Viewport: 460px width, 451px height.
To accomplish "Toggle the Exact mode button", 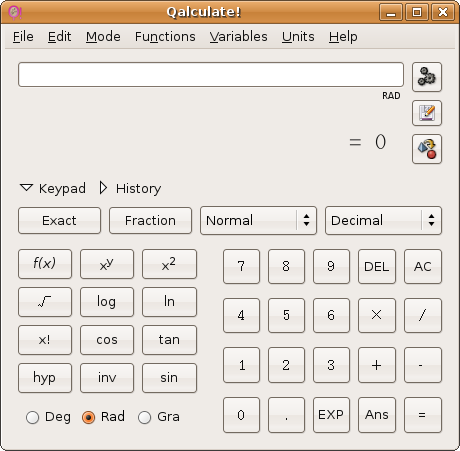I will click(x=59, y=220).
